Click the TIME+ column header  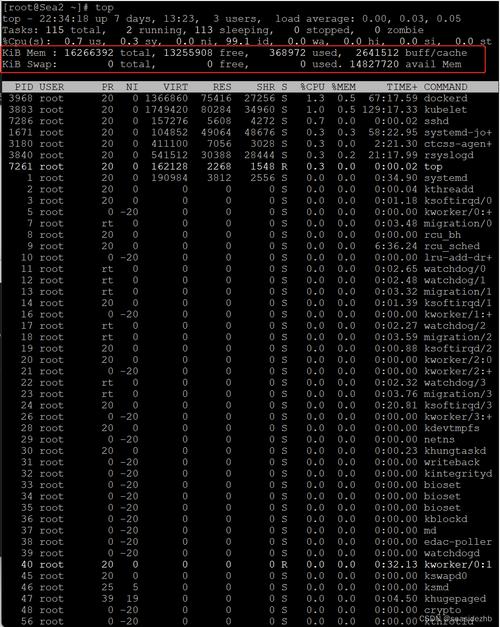(402, 87)
